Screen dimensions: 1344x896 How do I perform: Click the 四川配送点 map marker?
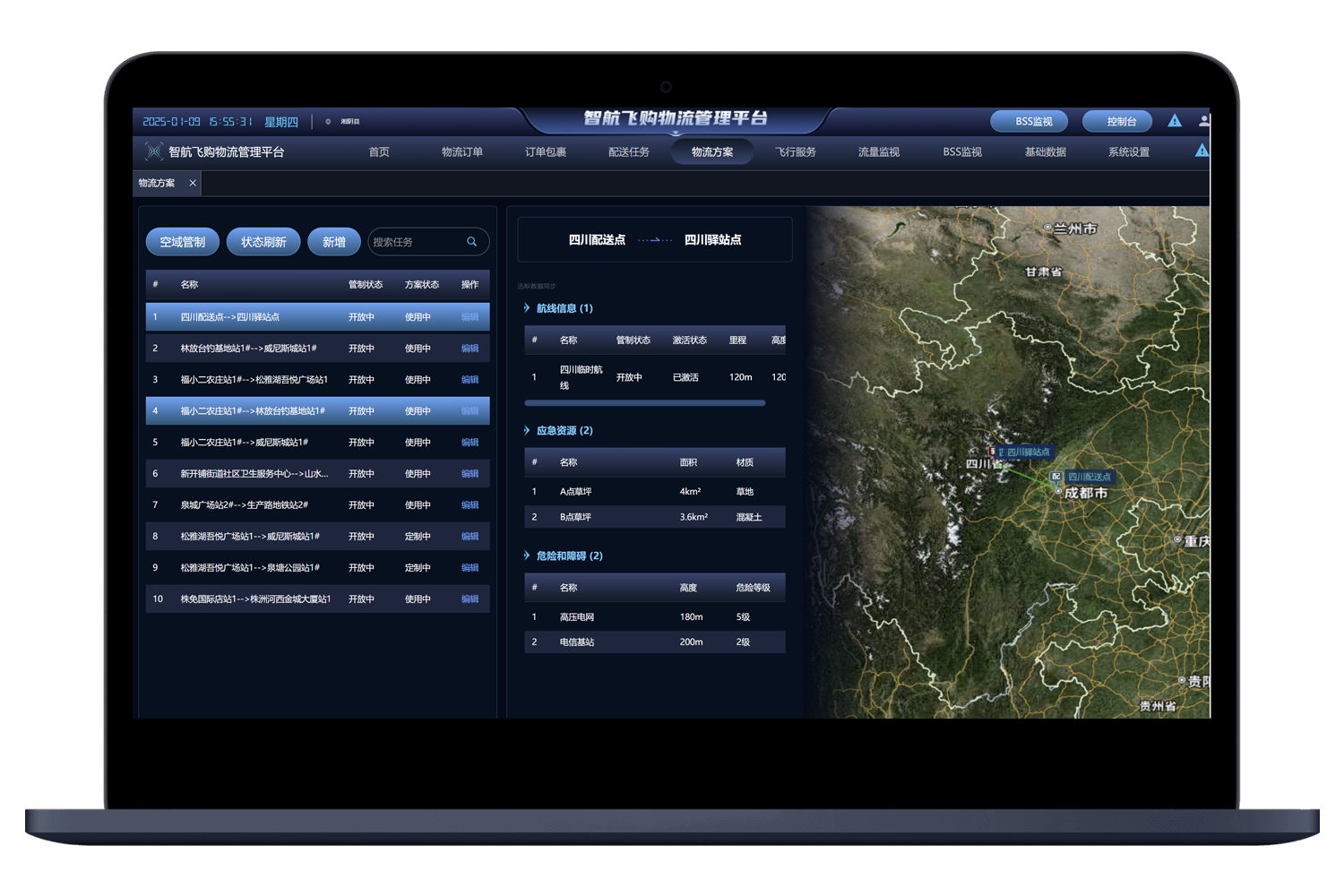[x=1056, y=477]
